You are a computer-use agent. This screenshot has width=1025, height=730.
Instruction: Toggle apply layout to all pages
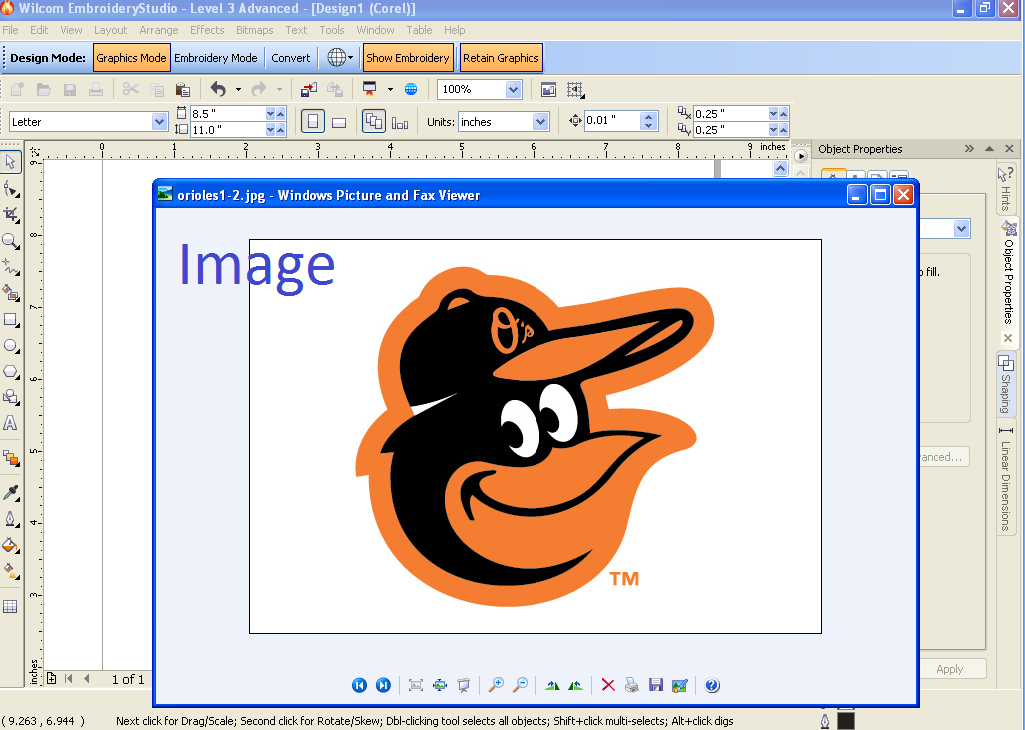(374, 122)
